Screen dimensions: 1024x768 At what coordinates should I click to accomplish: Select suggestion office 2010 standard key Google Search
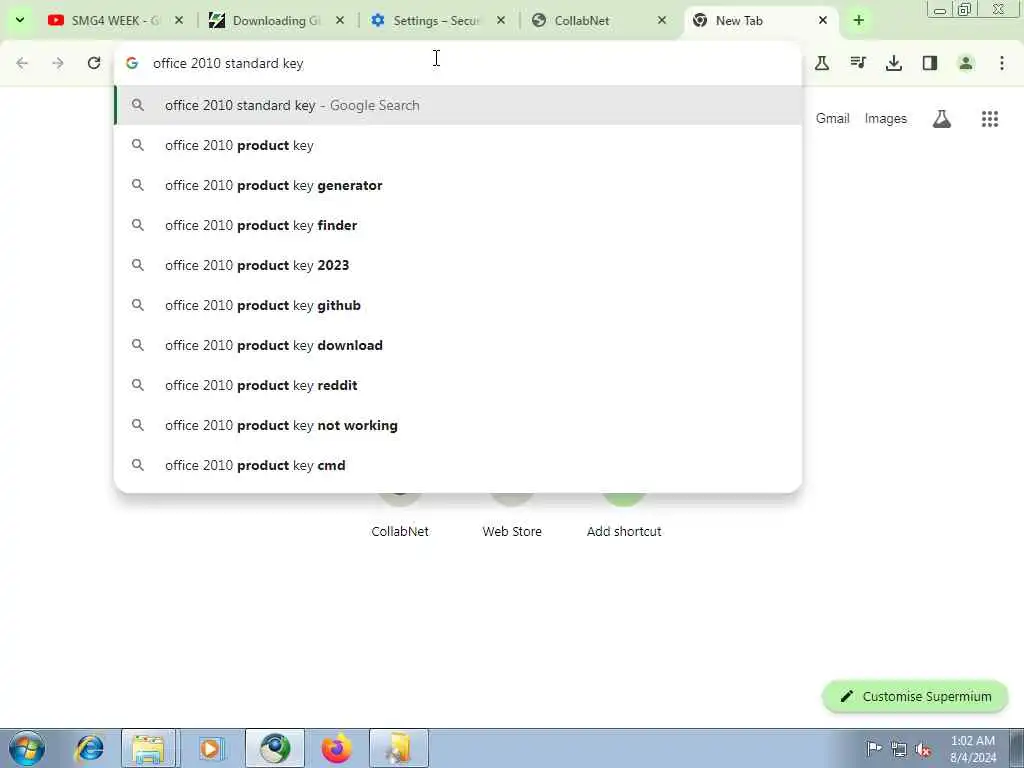coord(458,105)
